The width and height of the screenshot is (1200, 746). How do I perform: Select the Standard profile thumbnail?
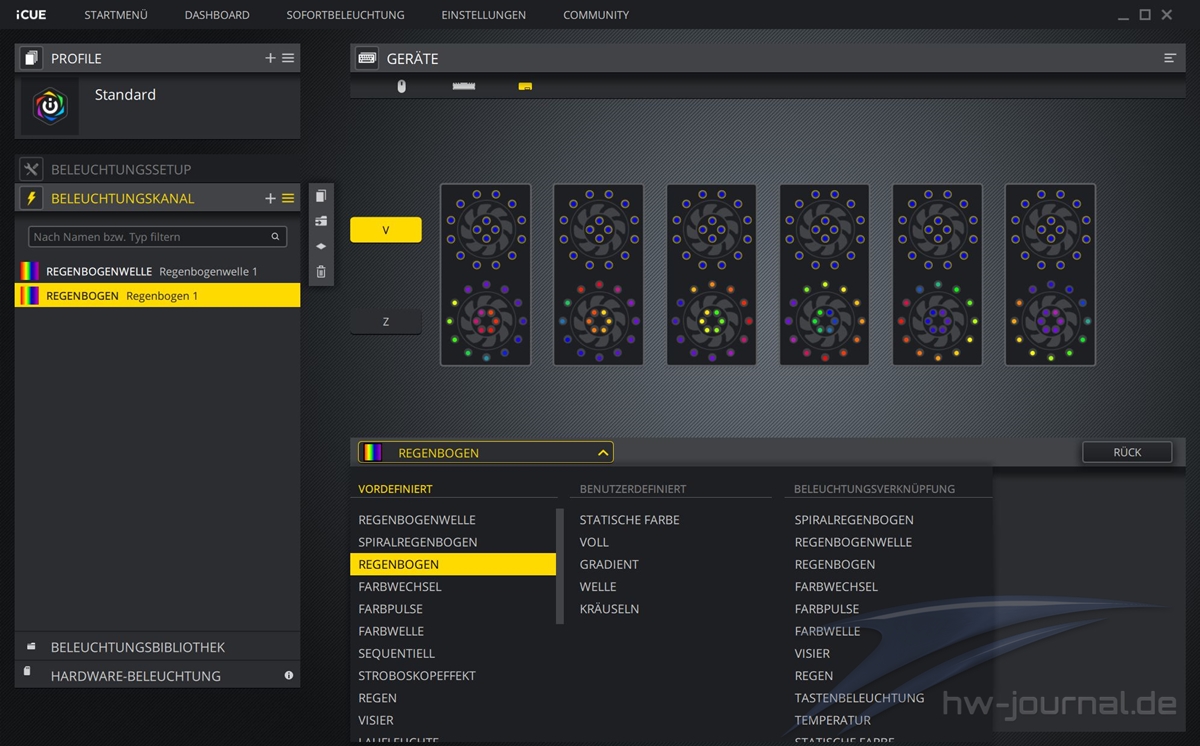tap(49, 106)
